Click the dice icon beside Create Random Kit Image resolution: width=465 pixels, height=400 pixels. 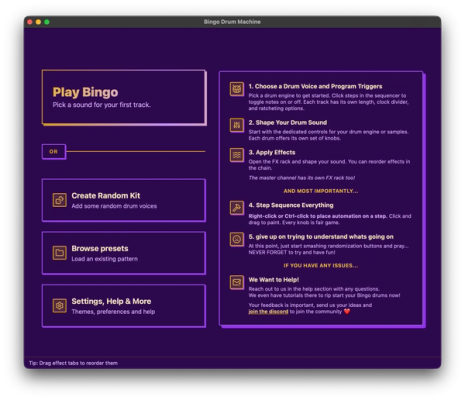[x=59, y=200]
